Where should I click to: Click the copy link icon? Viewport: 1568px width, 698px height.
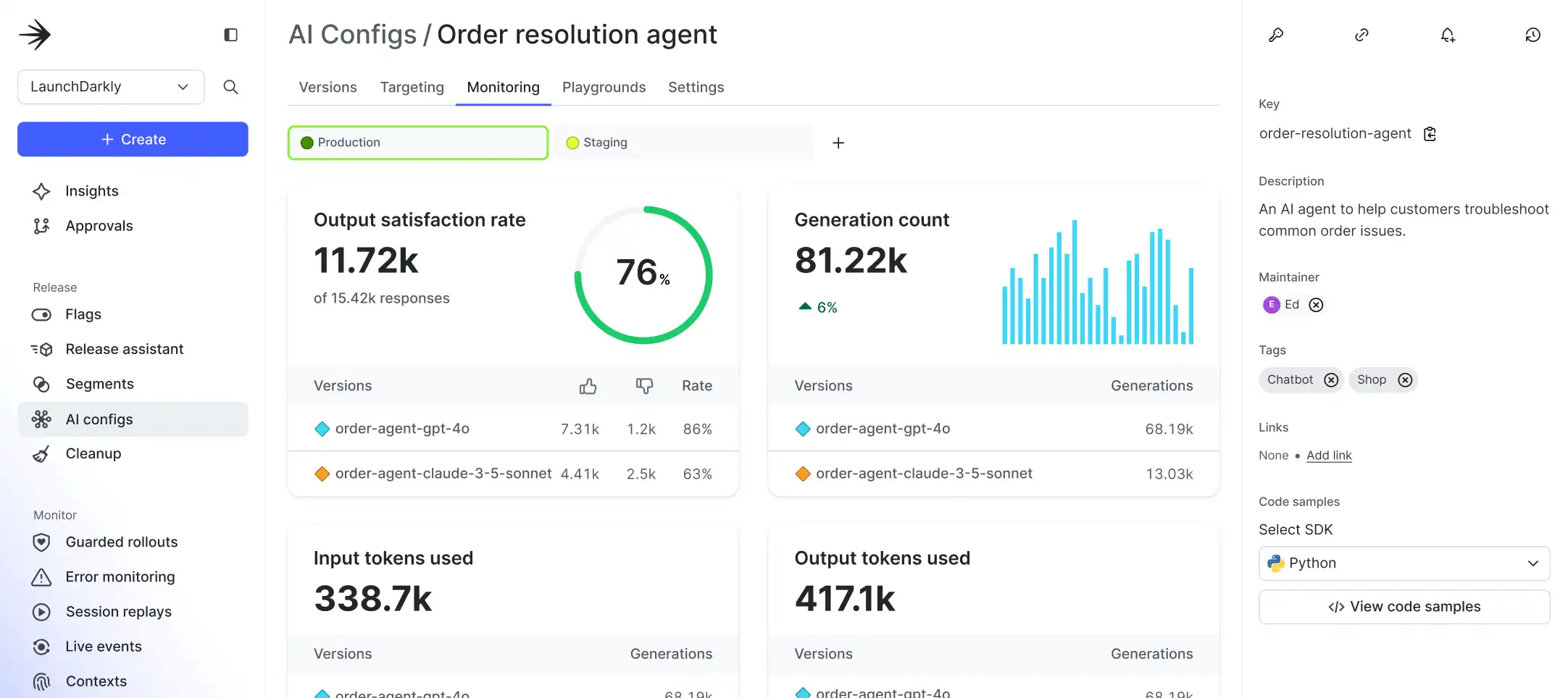click(1361, 35)
